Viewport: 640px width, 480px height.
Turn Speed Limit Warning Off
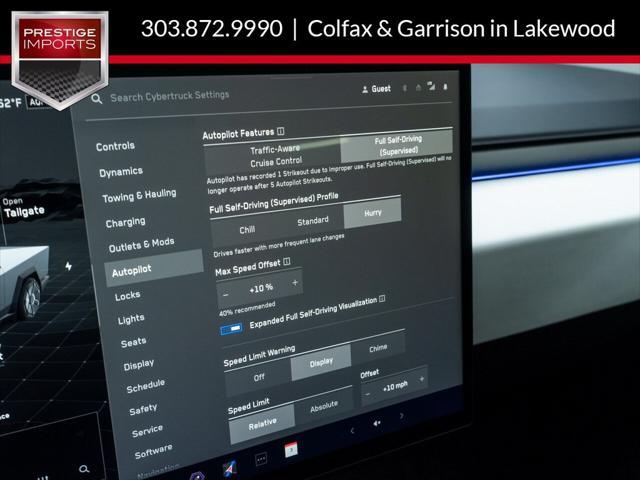tap(259, 378)
